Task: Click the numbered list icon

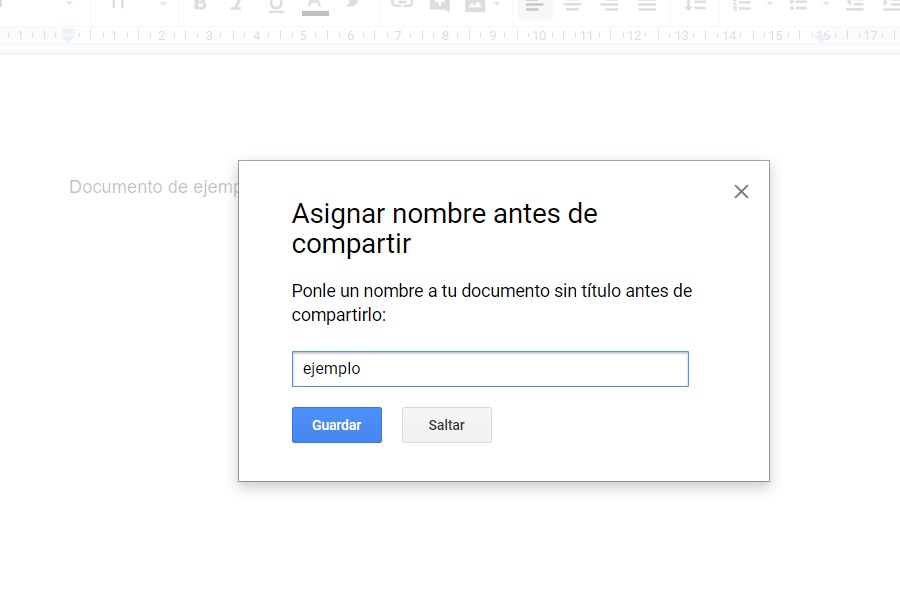Action: point(742,6)
